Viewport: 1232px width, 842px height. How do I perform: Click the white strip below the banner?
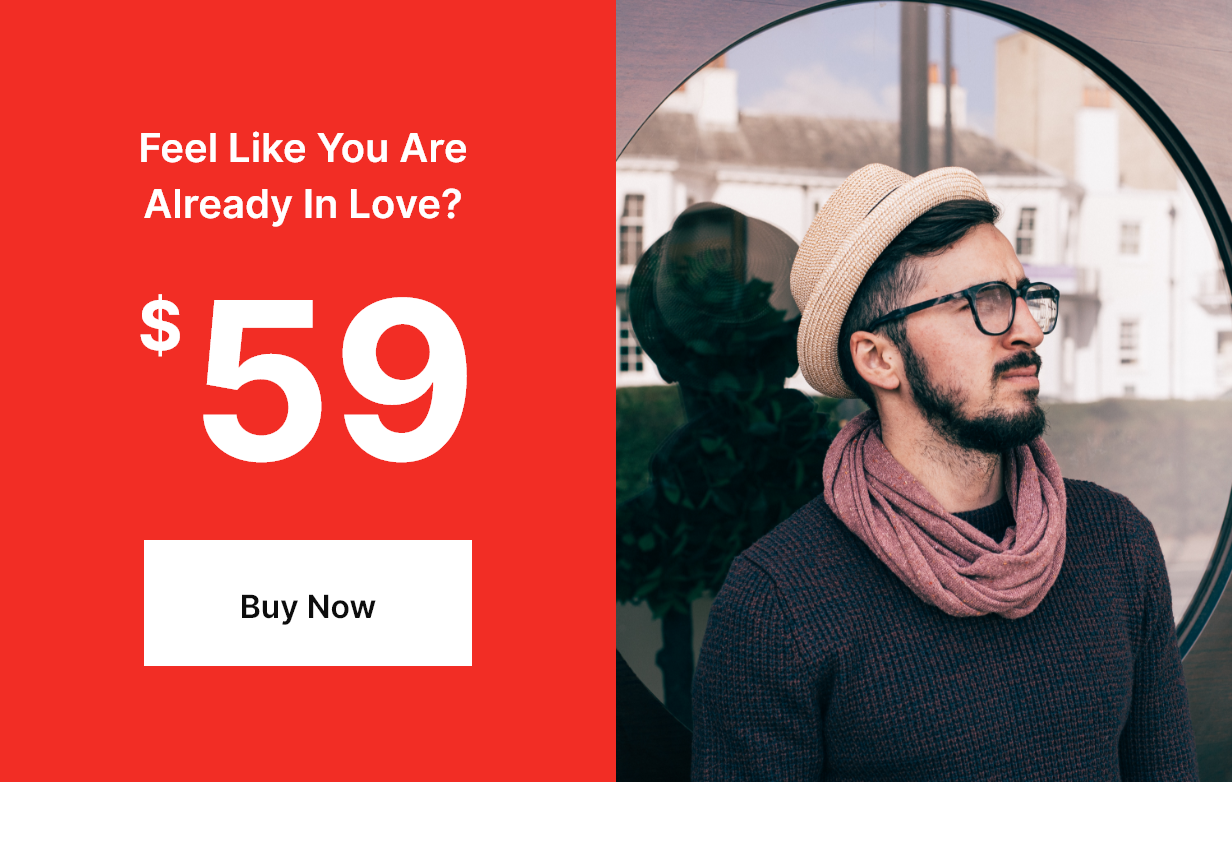[616, 812]
